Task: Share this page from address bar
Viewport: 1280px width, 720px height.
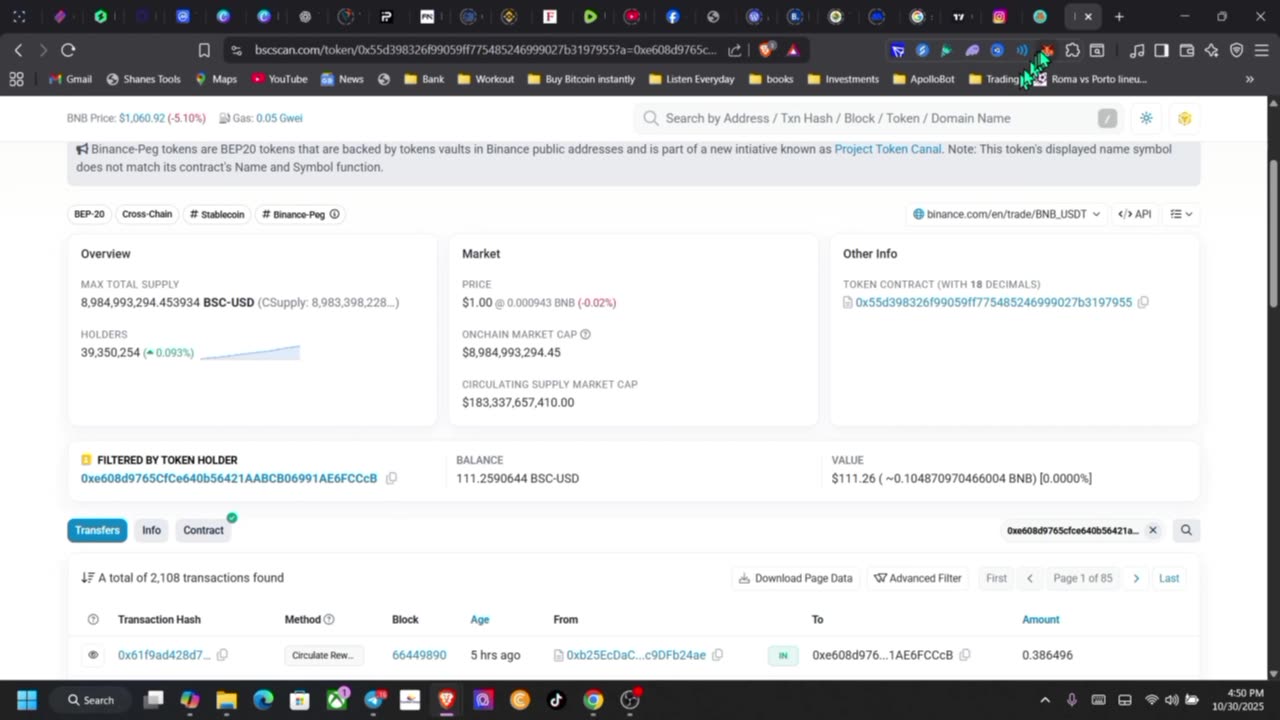Action: (x=735, y=50)
